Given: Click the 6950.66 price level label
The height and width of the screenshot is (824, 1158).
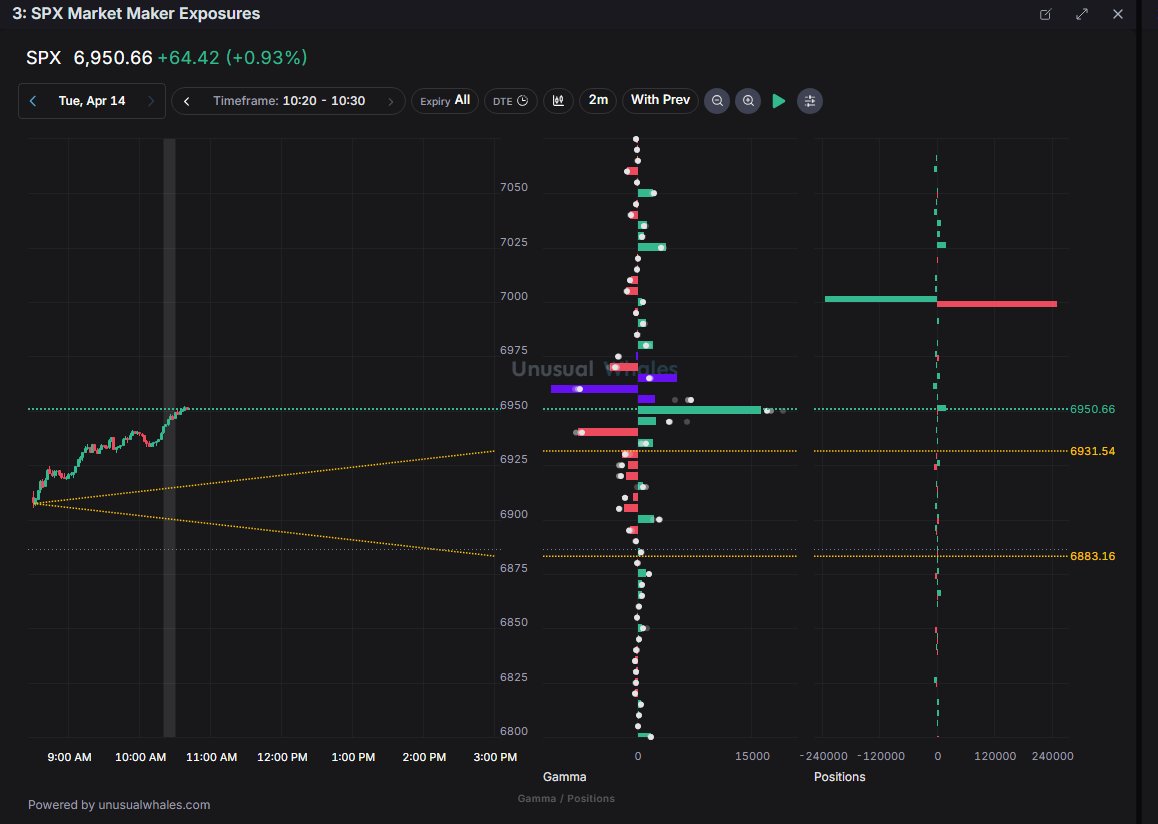Looking at the screenshot, I should pyautogui.click(x=1092, y=409).
